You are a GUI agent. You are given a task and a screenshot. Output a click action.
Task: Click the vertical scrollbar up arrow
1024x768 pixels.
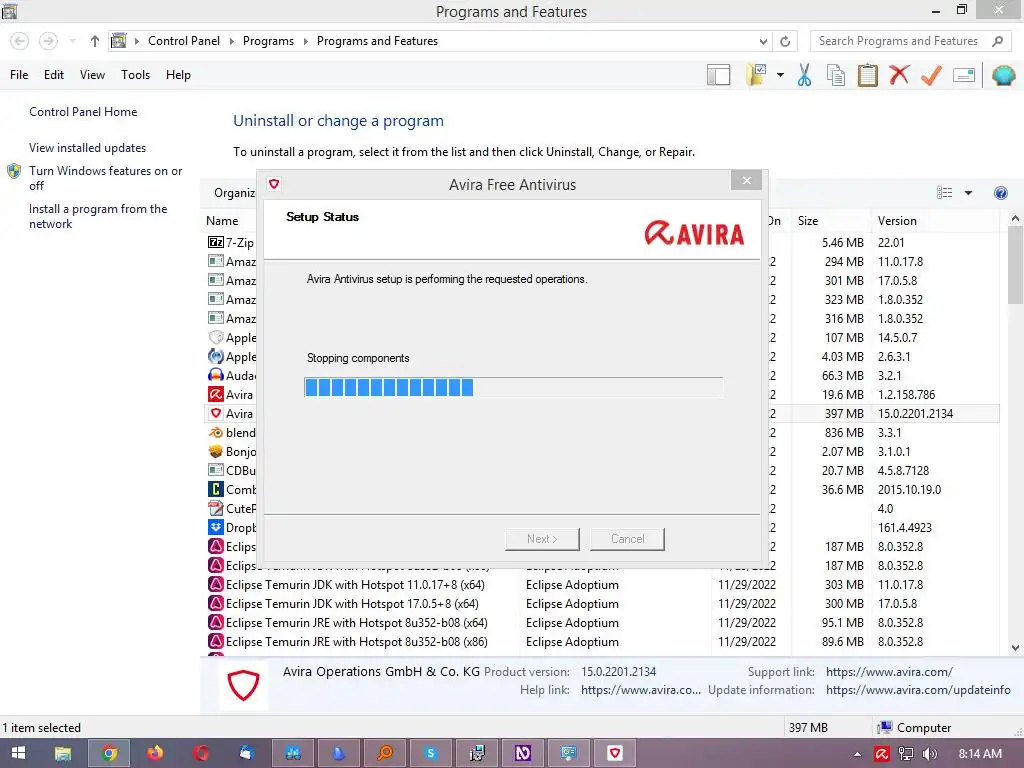(x=1015, y=219)
